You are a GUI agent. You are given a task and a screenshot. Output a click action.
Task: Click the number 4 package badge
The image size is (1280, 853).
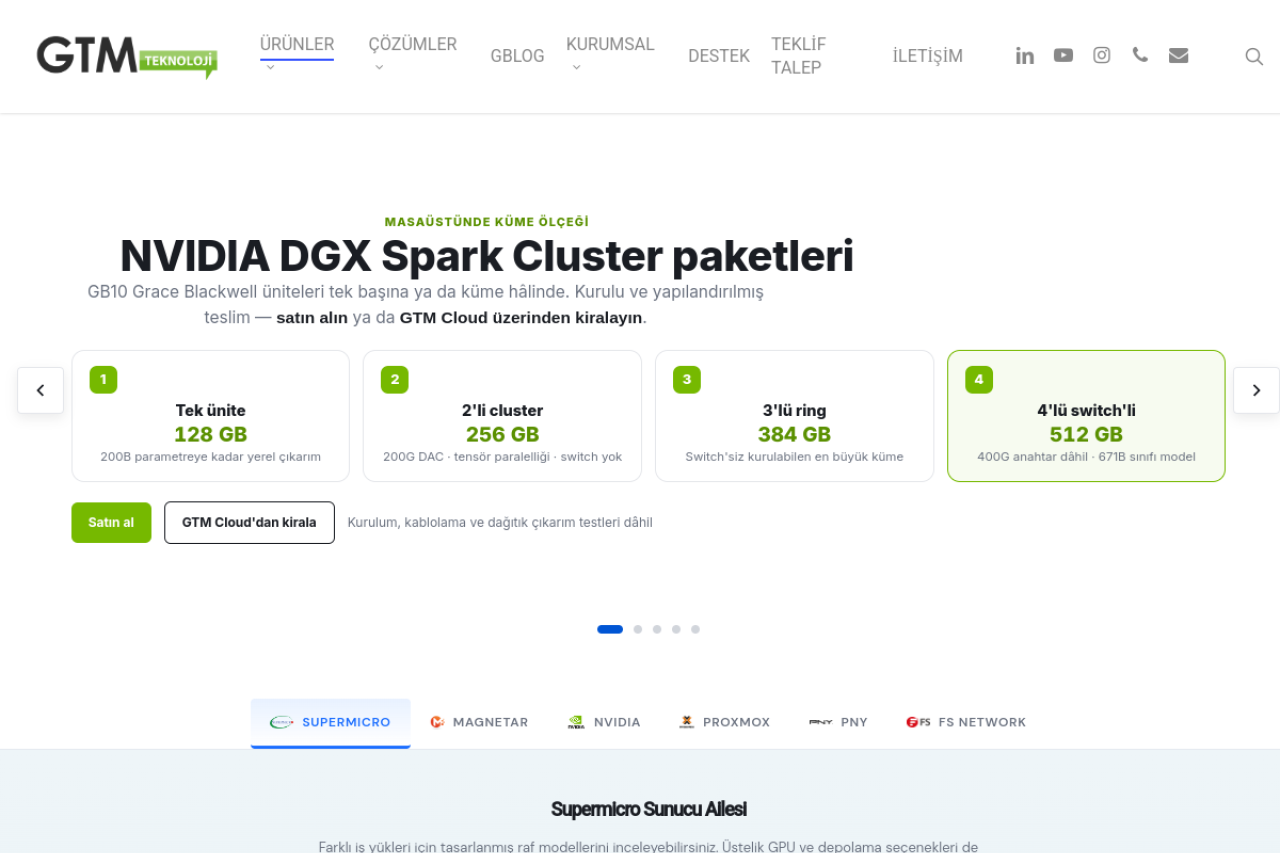[x=979, y=380]
